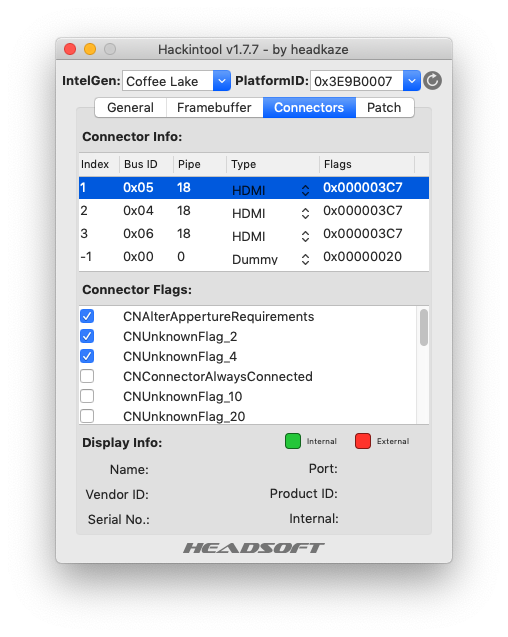Switch to the General tab
Viewport: 508px width, 637px height.
(130, 108)
